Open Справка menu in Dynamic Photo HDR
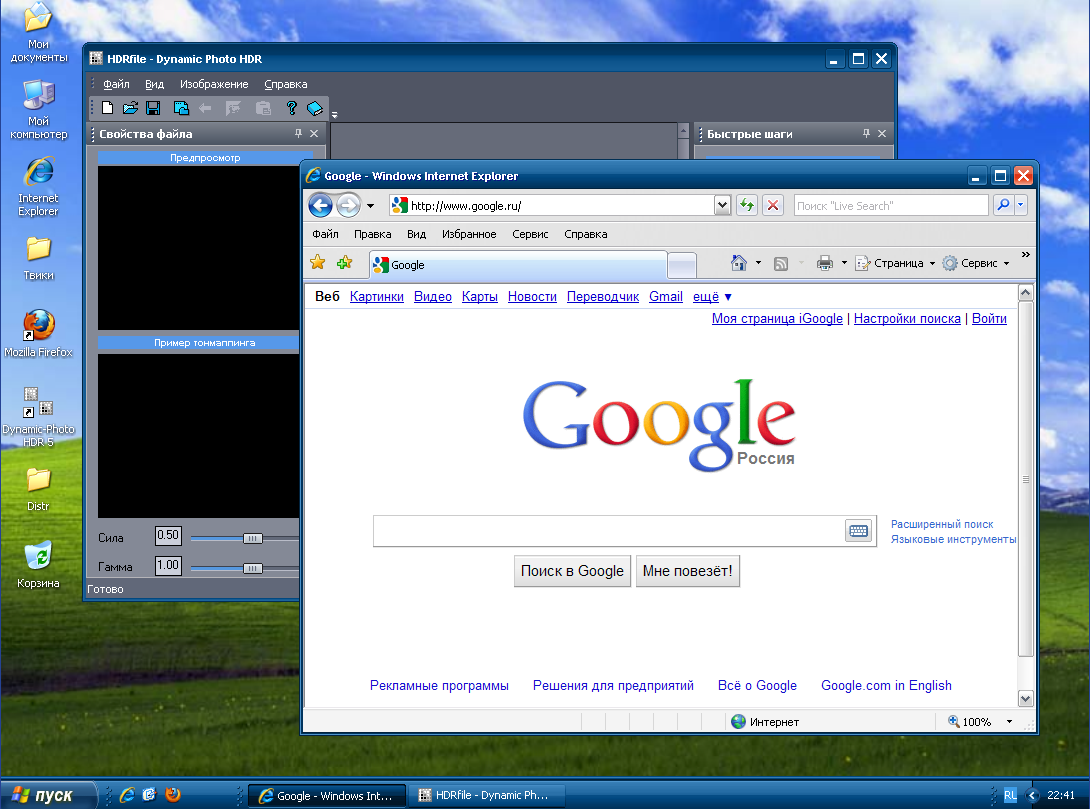This screenshot has width=1090, height=809. click(286, 84)
